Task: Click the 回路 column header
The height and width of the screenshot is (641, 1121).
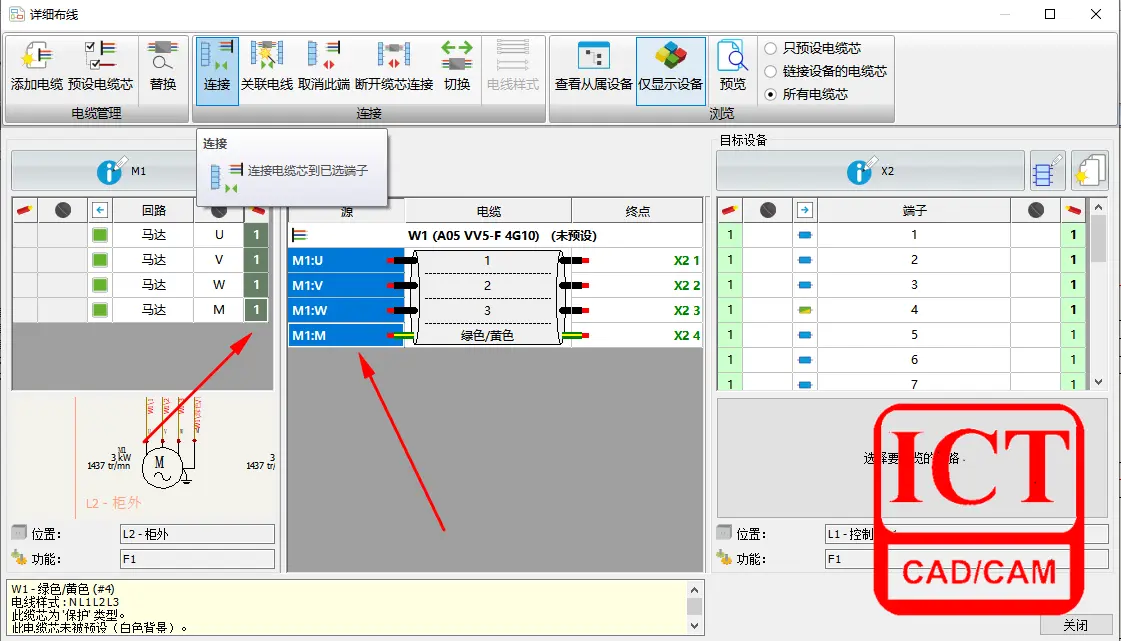Action: pyautogui.click(x=154, y=210)
